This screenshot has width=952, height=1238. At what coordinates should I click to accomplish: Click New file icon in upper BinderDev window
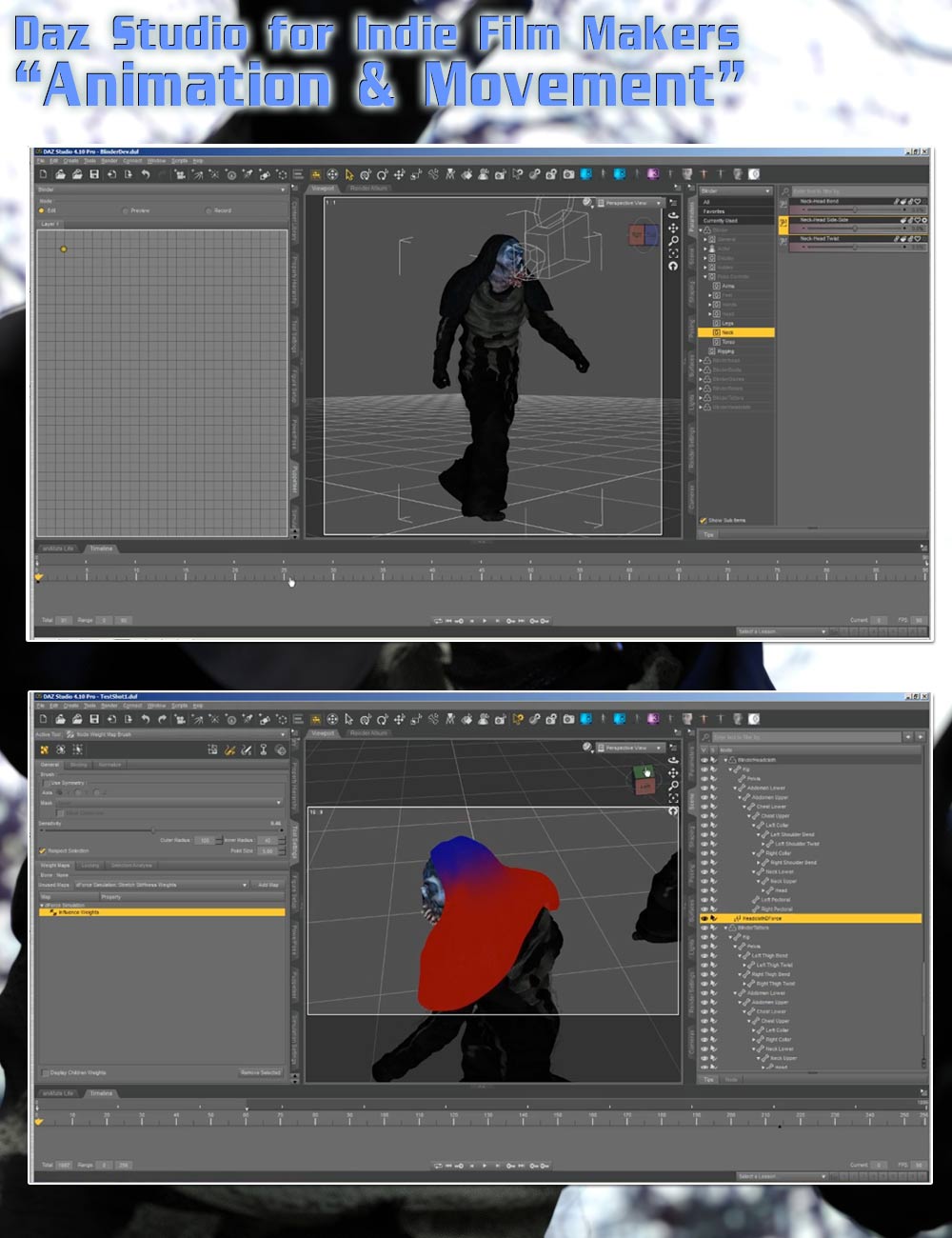43,175
